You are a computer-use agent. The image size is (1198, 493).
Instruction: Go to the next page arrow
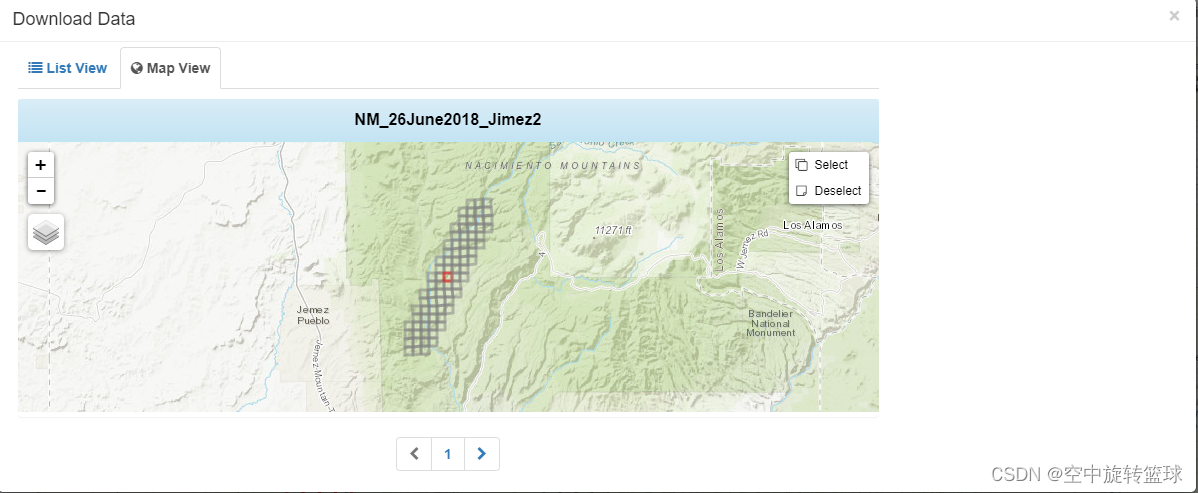pyautogui.click(x=481, y=454)
